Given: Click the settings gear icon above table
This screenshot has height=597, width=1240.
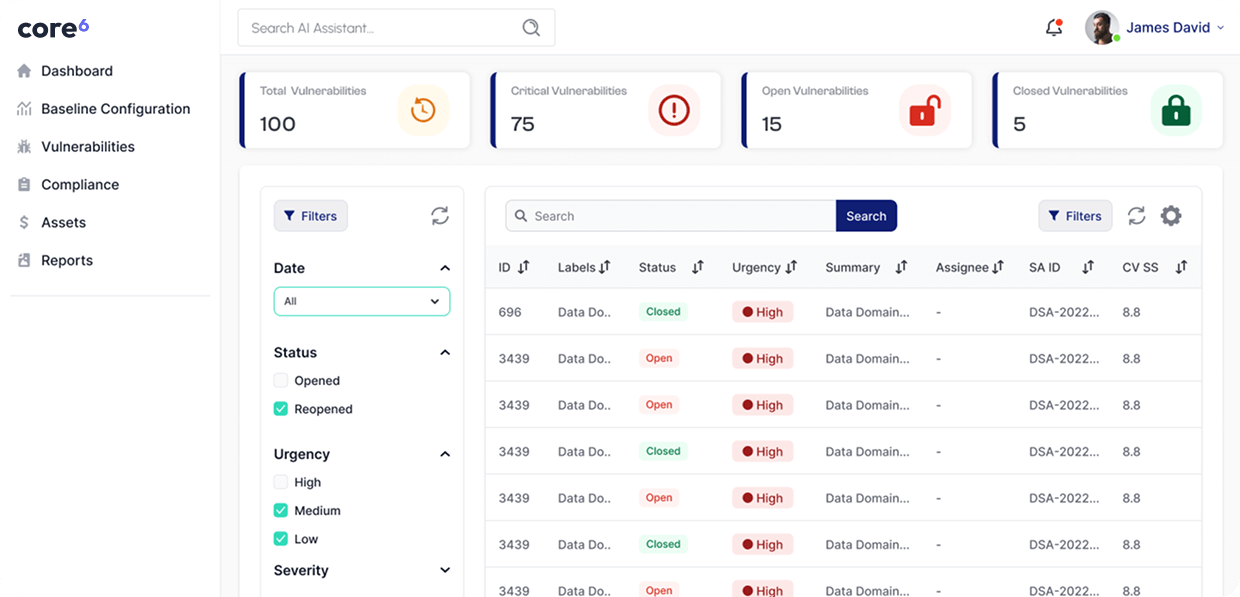Looking at the screenshot, I should [x=1171, y=216].
